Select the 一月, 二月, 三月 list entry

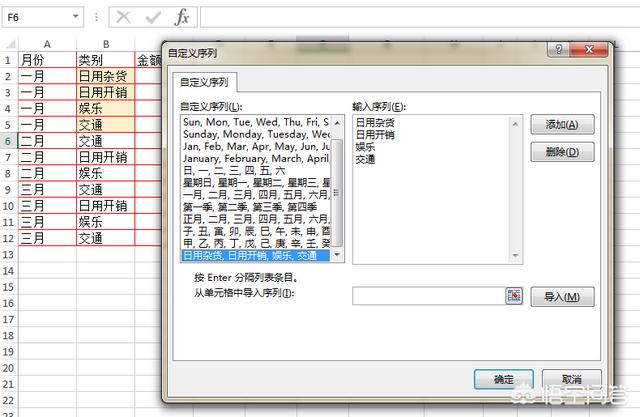[256, 195]
